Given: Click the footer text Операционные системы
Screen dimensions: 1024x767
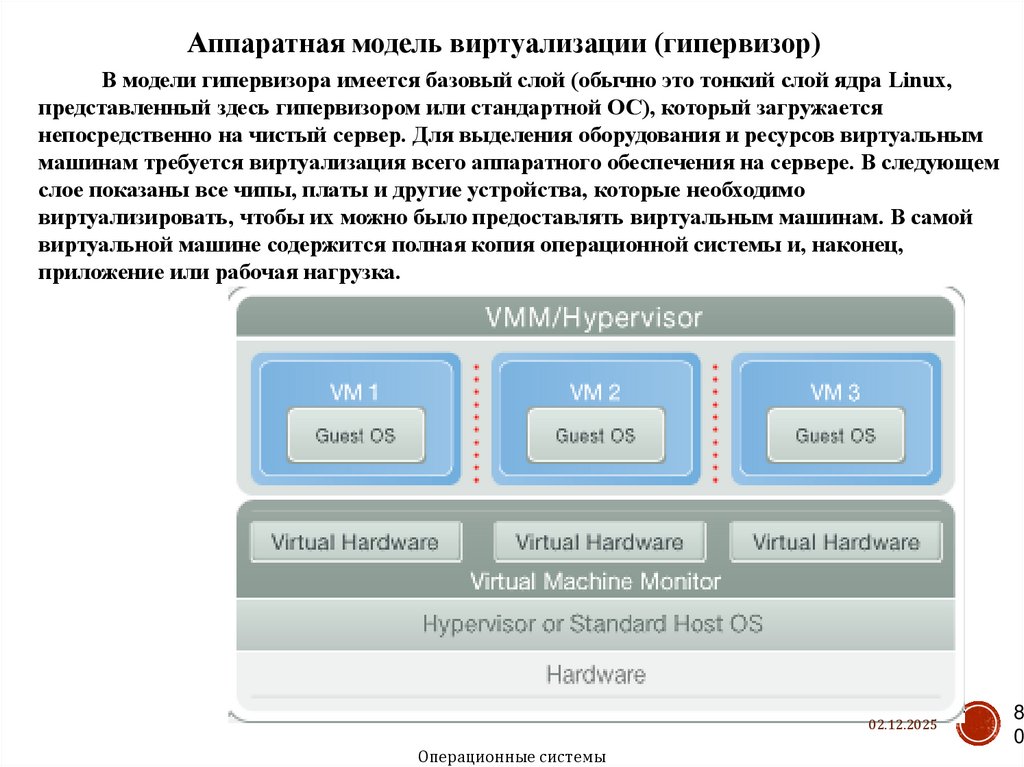Looking at the screenshot, I should pos(512,757).
